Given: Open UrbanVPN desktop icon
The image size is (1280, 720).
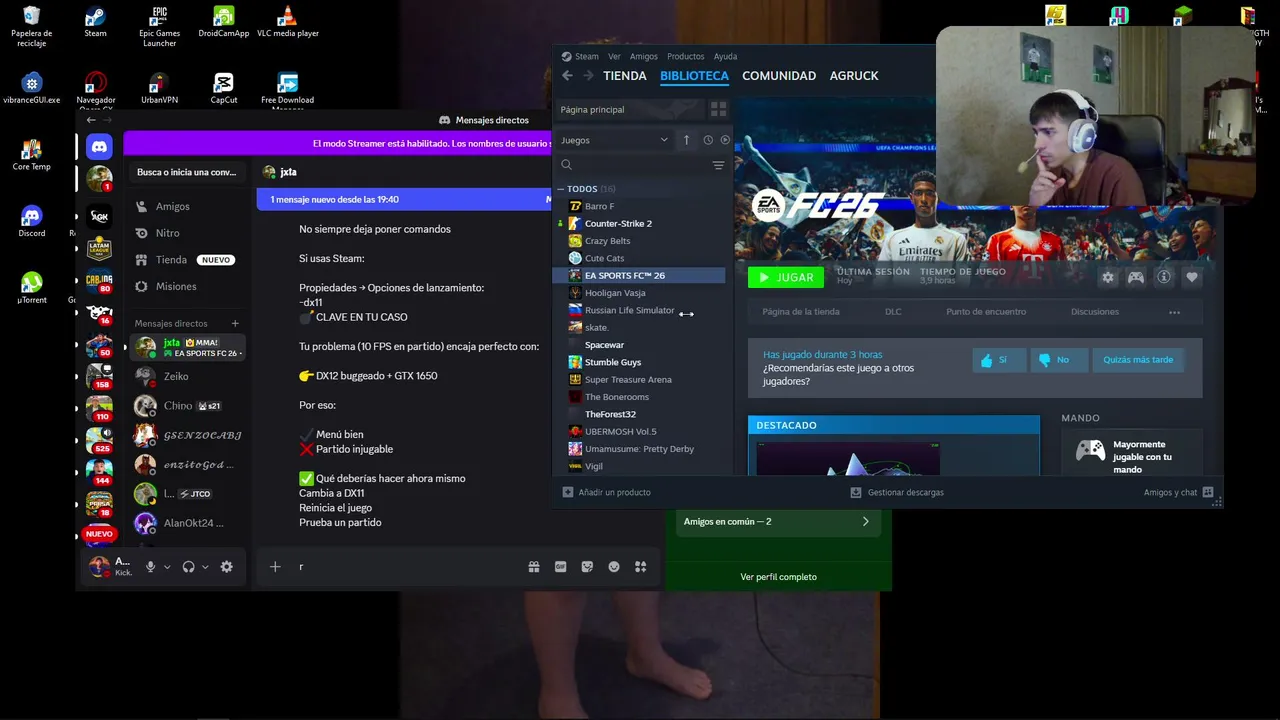Looking at the screenshot, I should 159,89.
